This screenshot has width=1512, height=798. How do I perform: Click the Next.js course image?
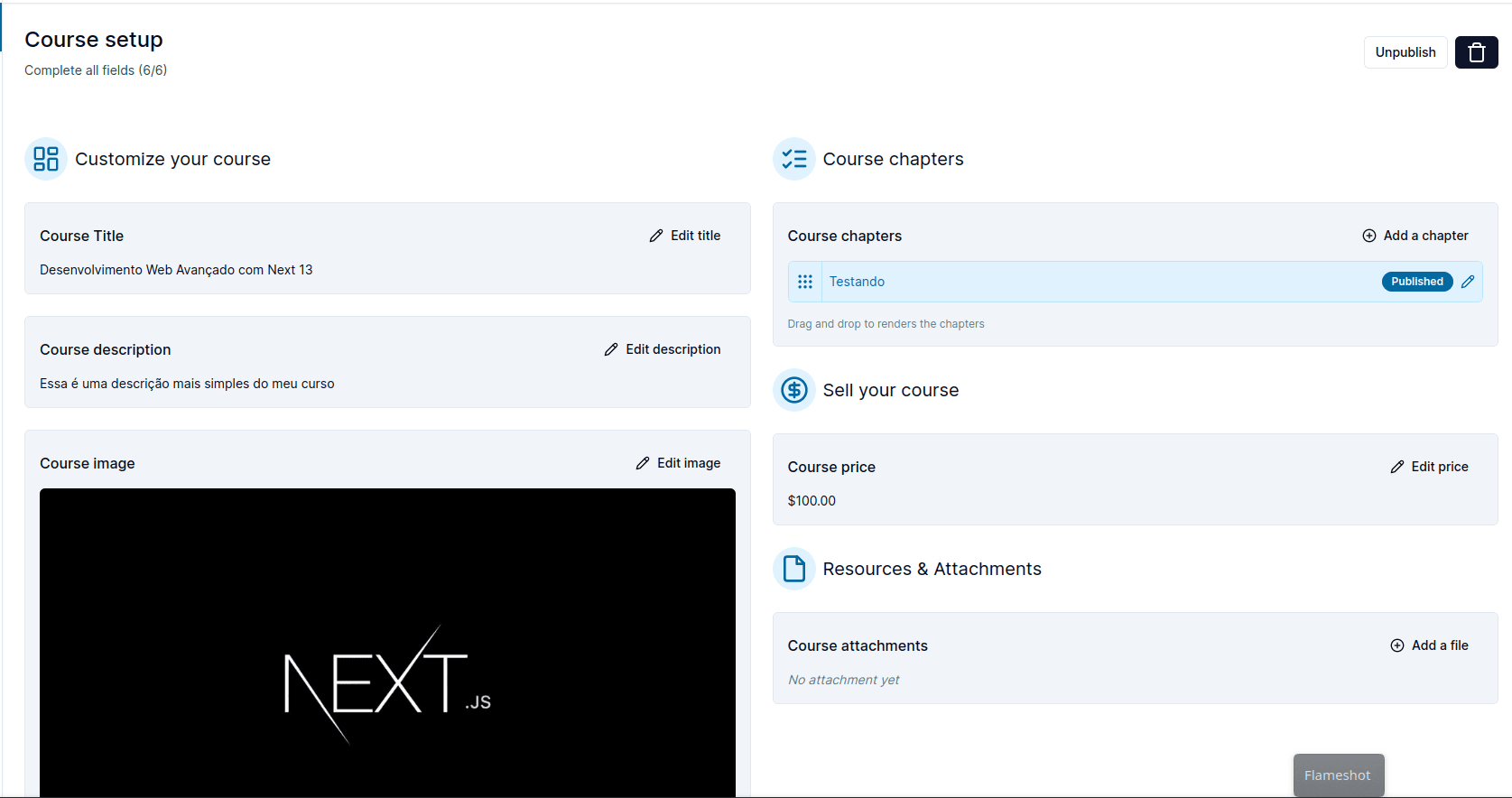387,643
